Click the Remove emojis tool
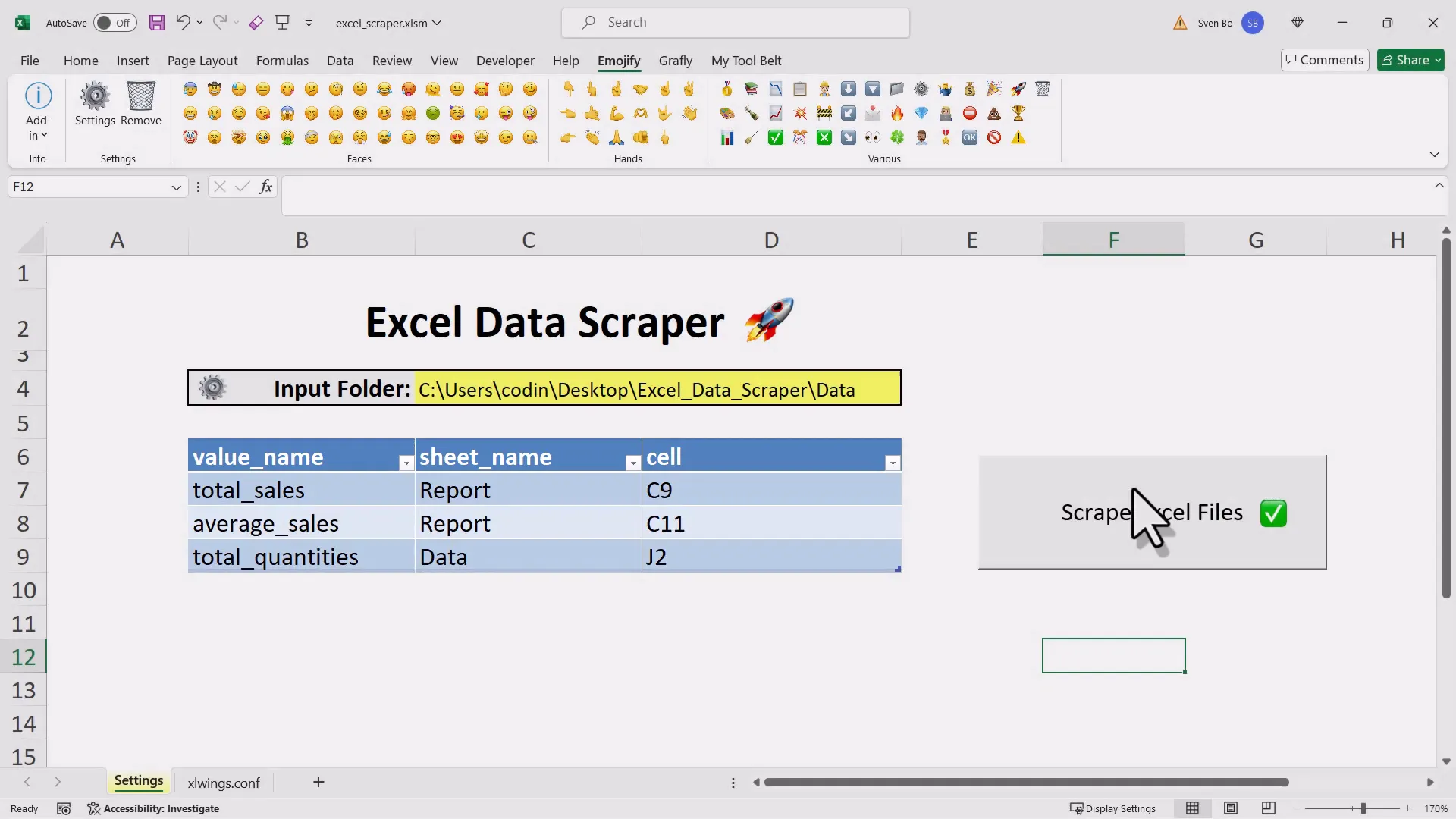 pos(141,106)
